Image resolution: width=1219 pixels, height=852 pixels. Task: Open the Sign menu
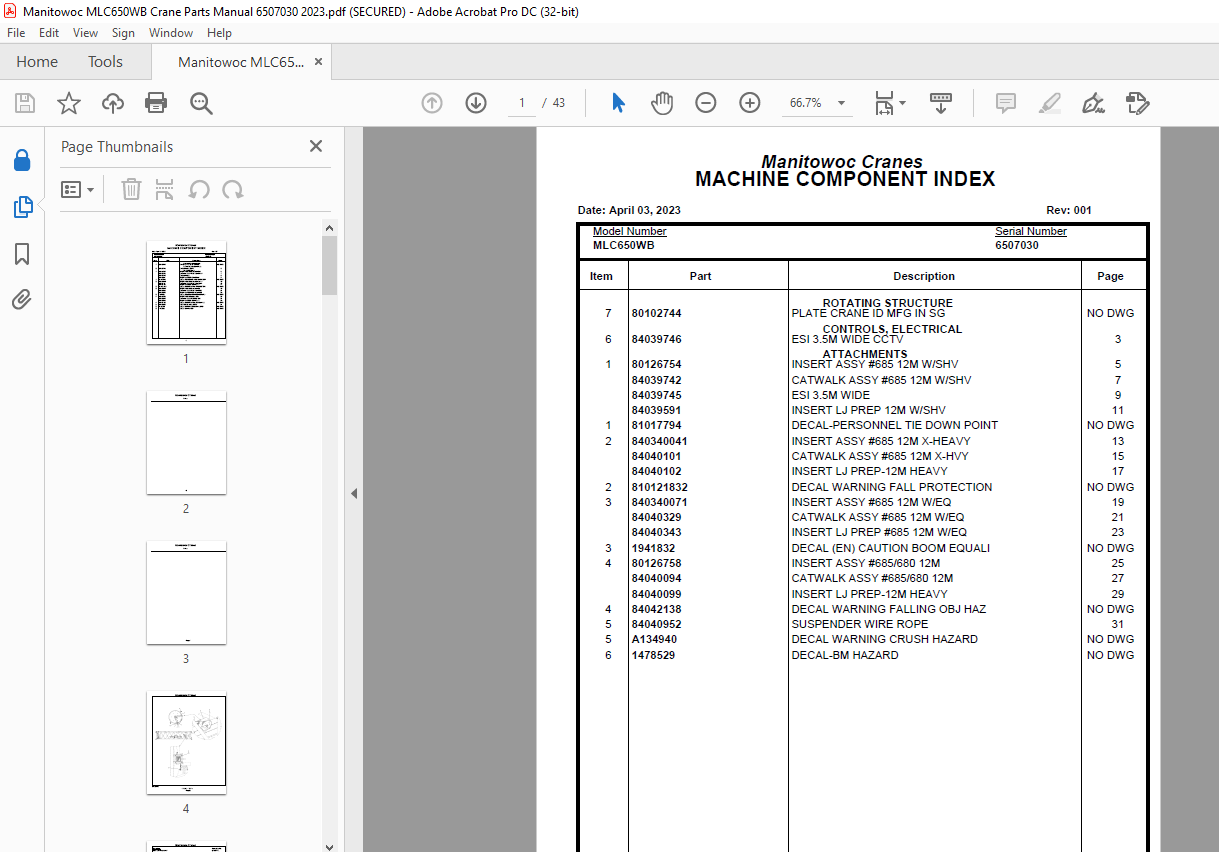(x=123, y=33)
